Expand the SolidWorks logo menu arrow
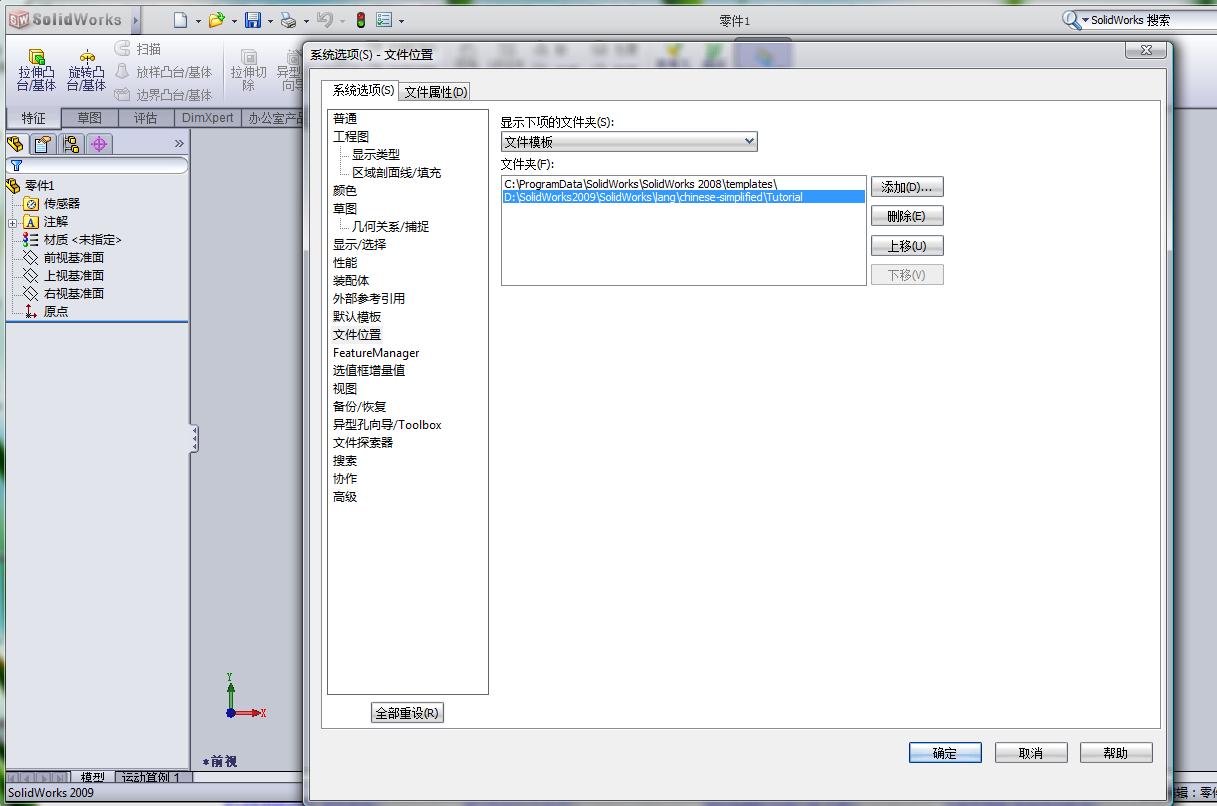Image resolution: width=1217 pixels, height=806 pixels. coord(136,20)
